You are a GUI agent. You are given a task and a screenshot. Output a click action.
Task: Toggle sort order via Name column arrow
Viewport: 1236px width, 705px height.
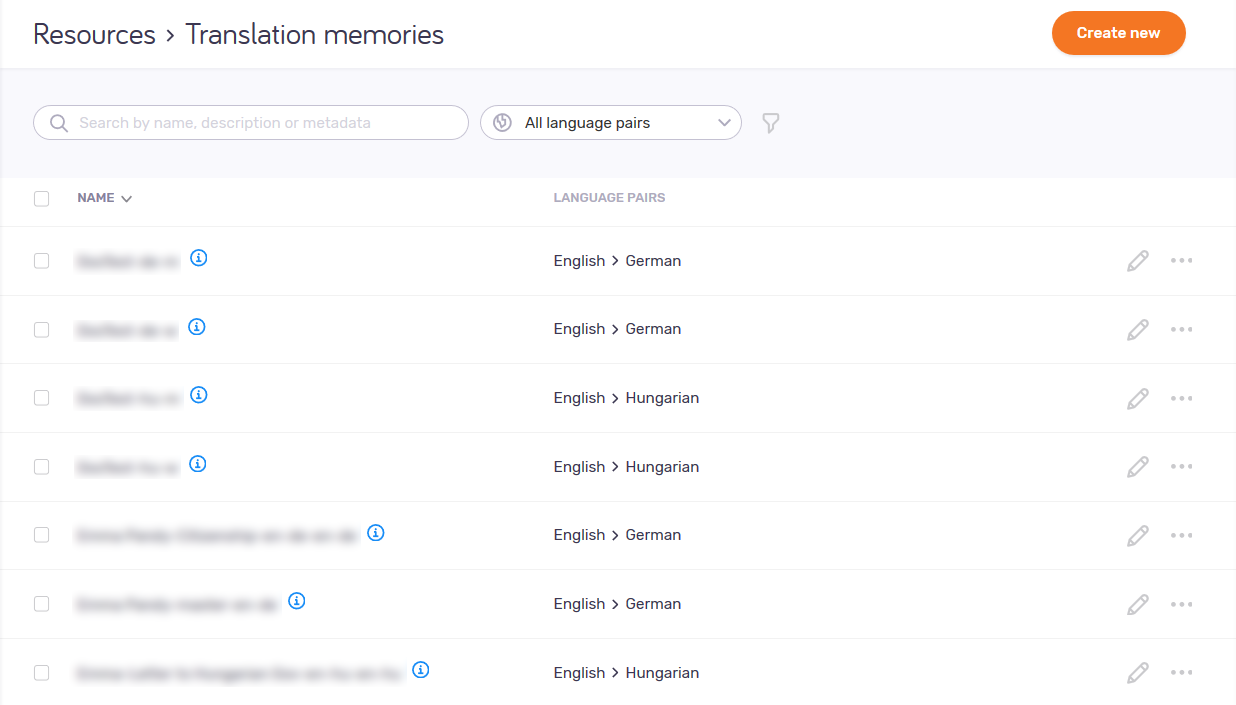[x=126, y=199]
